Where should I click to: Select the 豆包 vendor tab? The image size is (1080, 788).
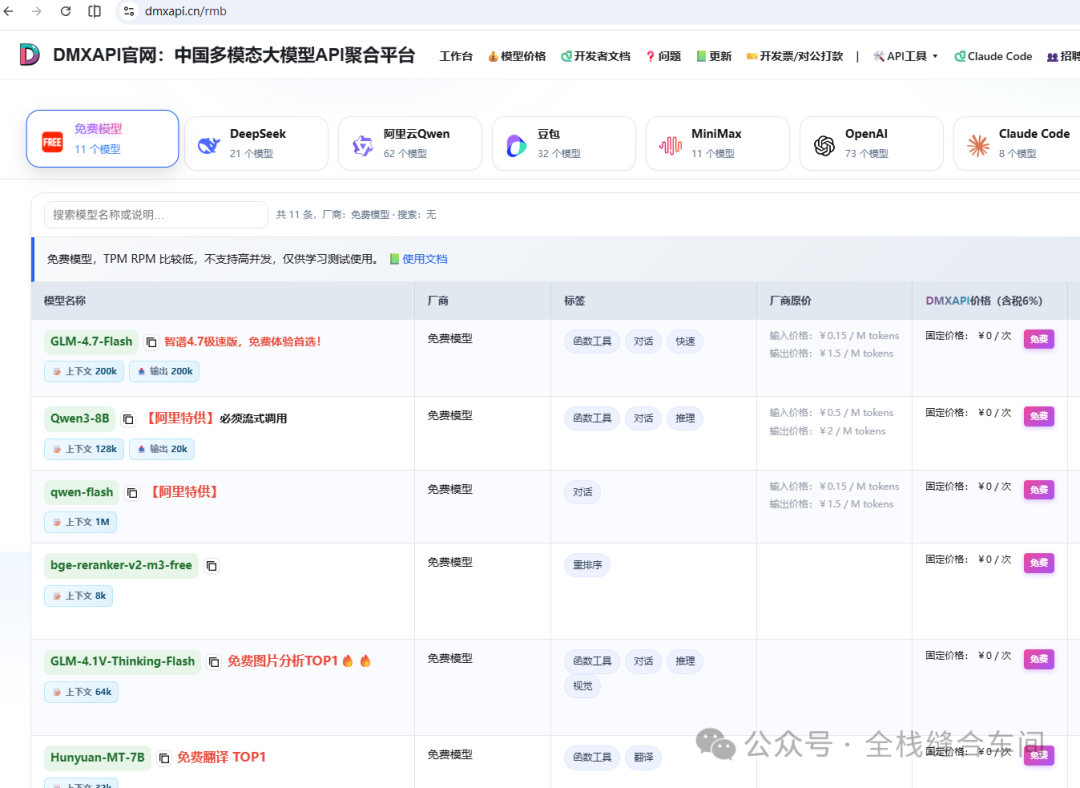[x=563, y=143]
